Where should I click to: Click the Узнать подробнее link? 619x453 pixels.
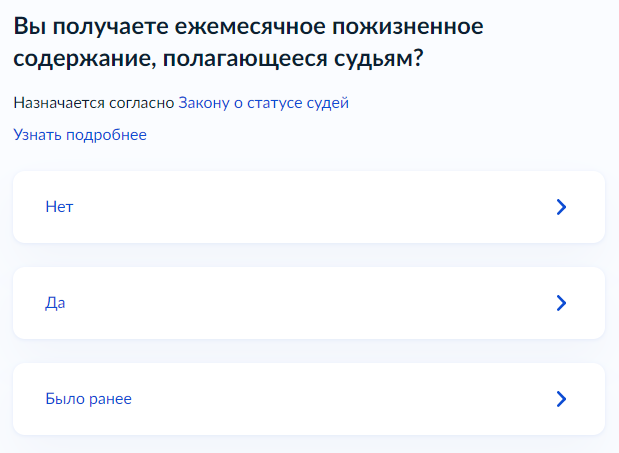click(80, 135)
